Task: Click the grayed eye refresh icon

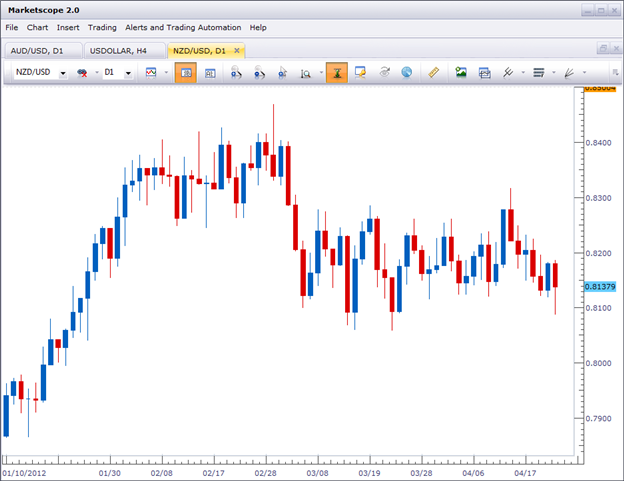Action: point(384,72)
